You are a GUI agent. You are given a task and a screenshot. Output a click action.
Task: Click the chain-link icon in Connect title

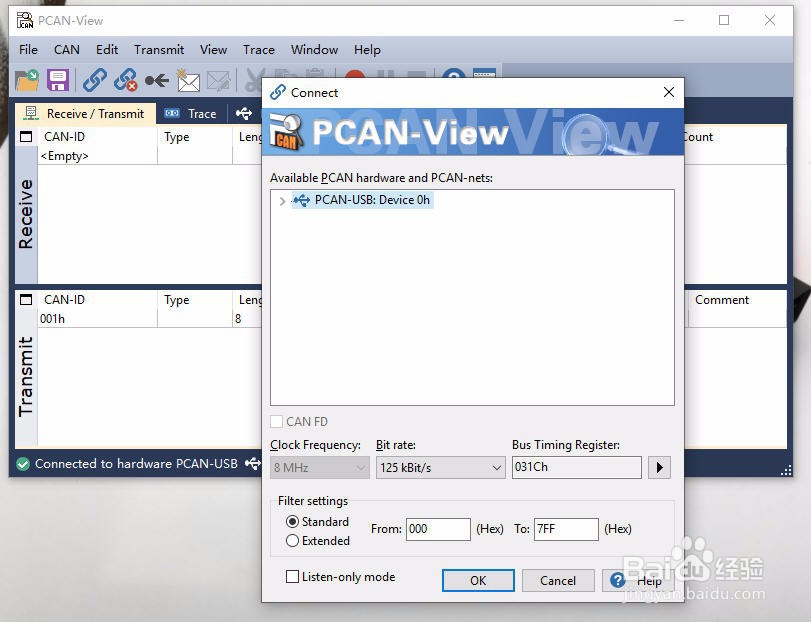pos(278,93)
